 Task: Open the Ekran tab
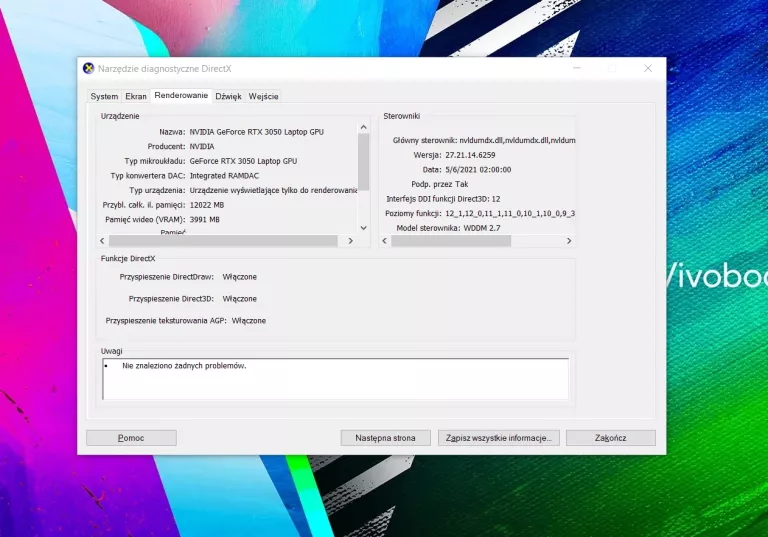136,97
